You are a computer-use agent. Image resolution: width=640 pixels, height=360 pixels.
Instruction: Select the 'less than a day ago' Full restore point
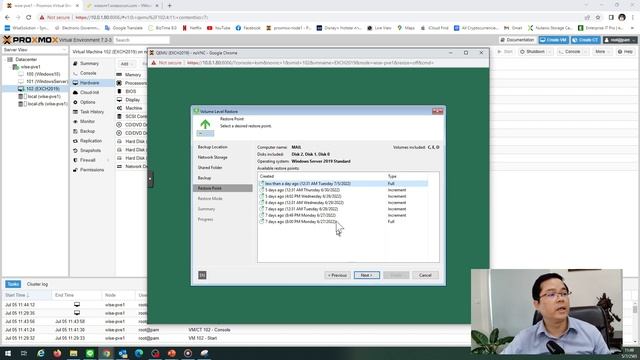click(344, 184)
